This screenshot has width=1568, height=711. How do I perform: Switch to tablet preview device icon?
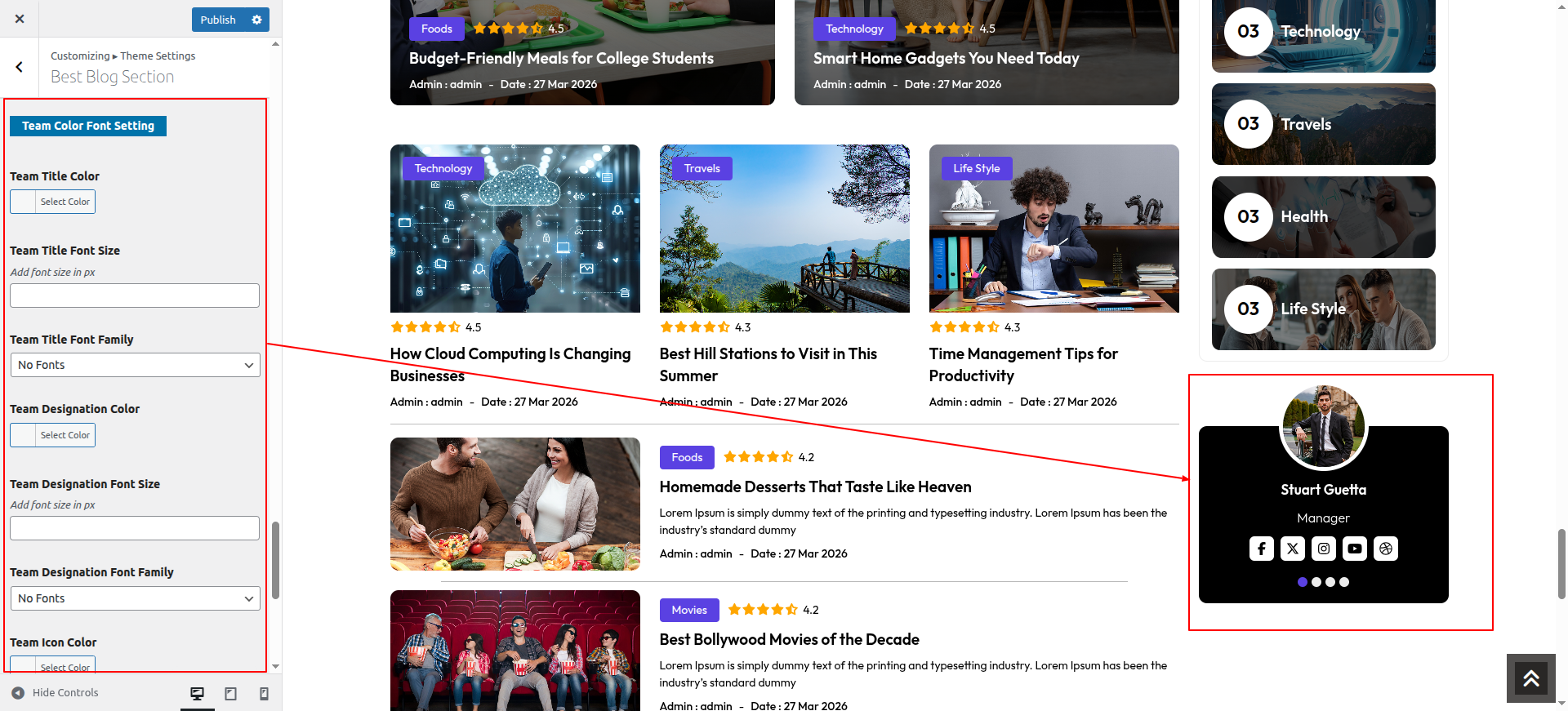click(230, 694)
